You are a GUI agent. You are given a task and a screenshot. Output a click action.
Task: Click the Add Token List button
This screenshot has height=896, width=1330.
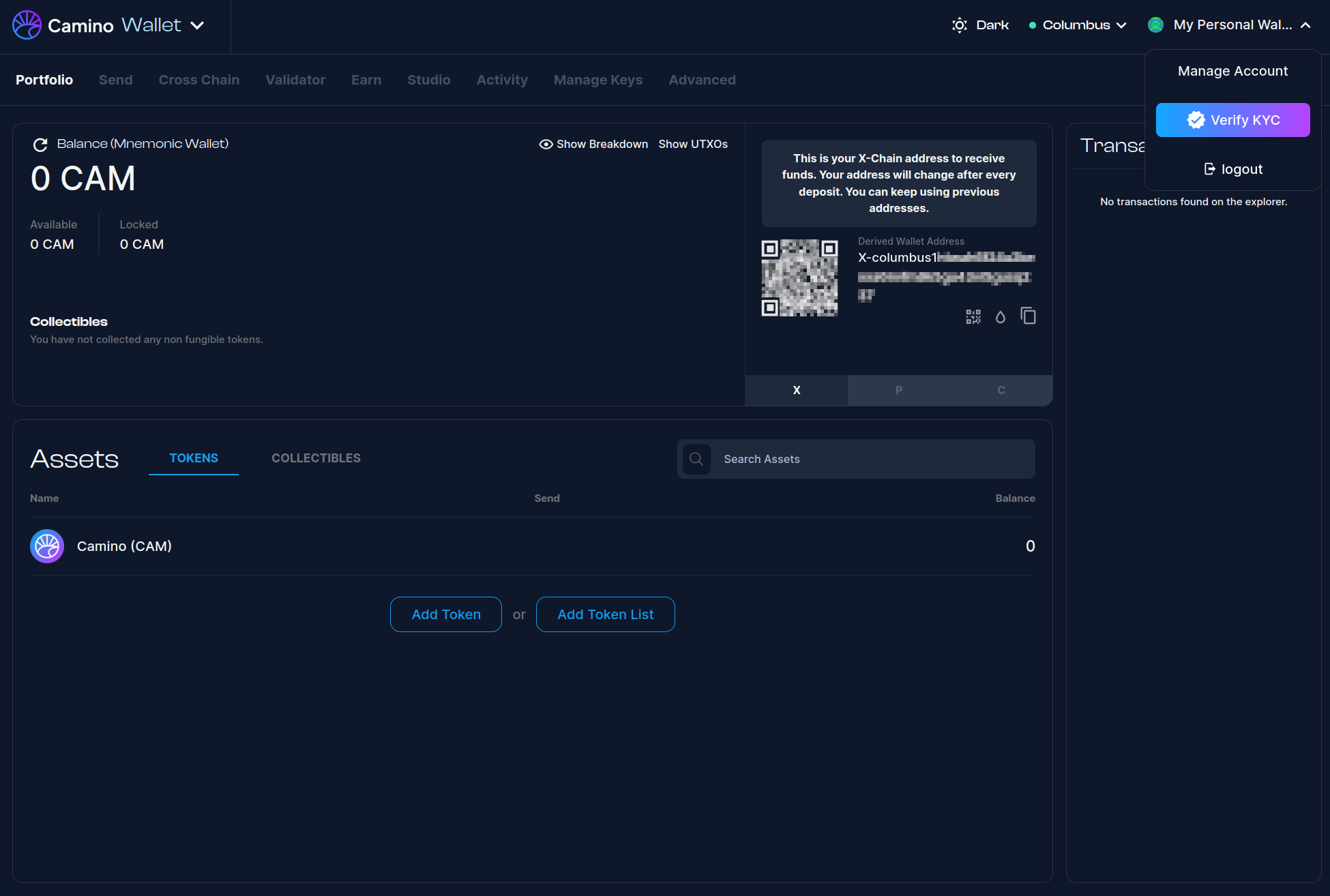(x=605, y=614)
